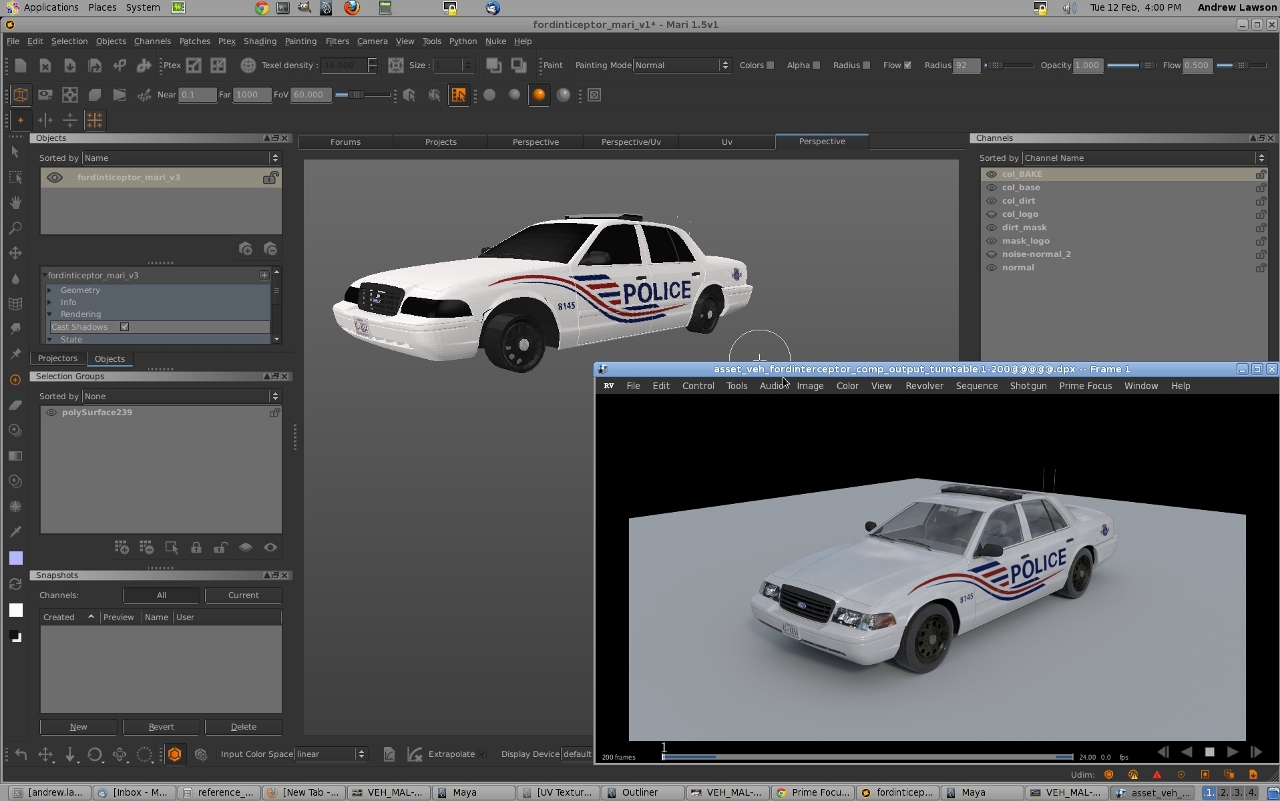The height and width of the screenshot is (801, 1280).
Task: Click the globe icon beside Texel density
Action: pos(248,65)
